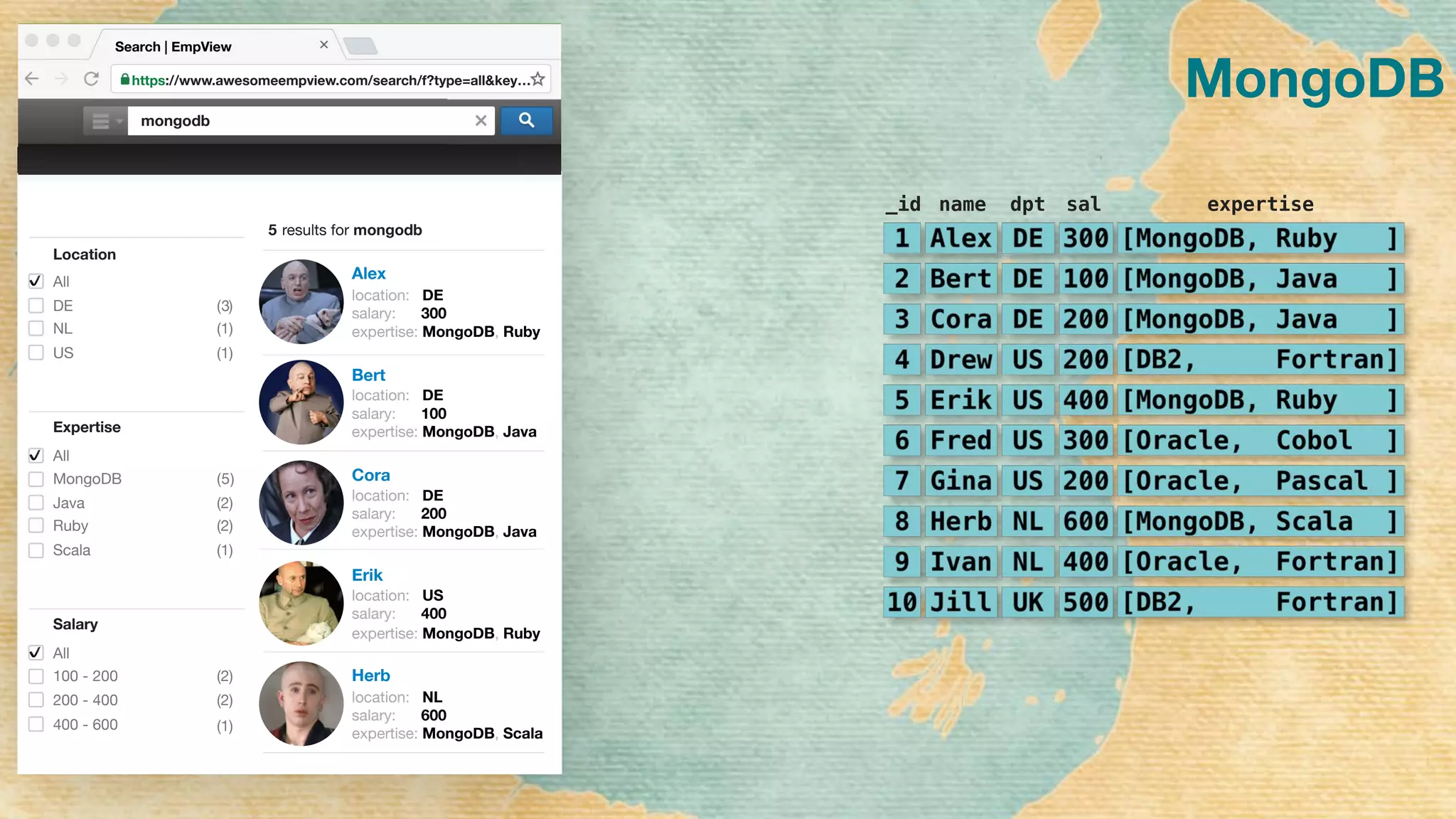Tick the 200 - 400 salary filter

(x=36, y=700)
